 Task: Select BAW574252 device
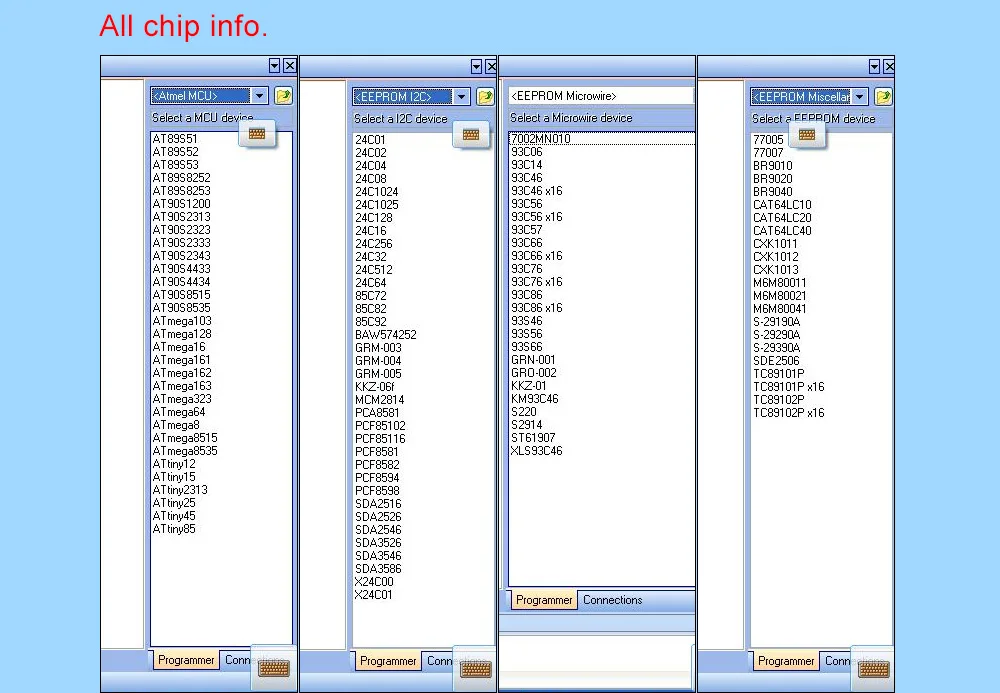coord(385,334)
